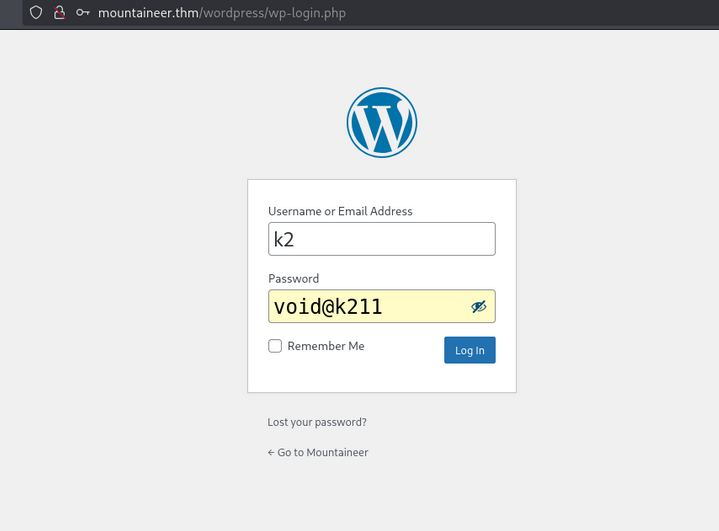The height and width of the screenshot is (531, 719).
Task: Click the Remember Me label text
Action: [x=325, y=346]
